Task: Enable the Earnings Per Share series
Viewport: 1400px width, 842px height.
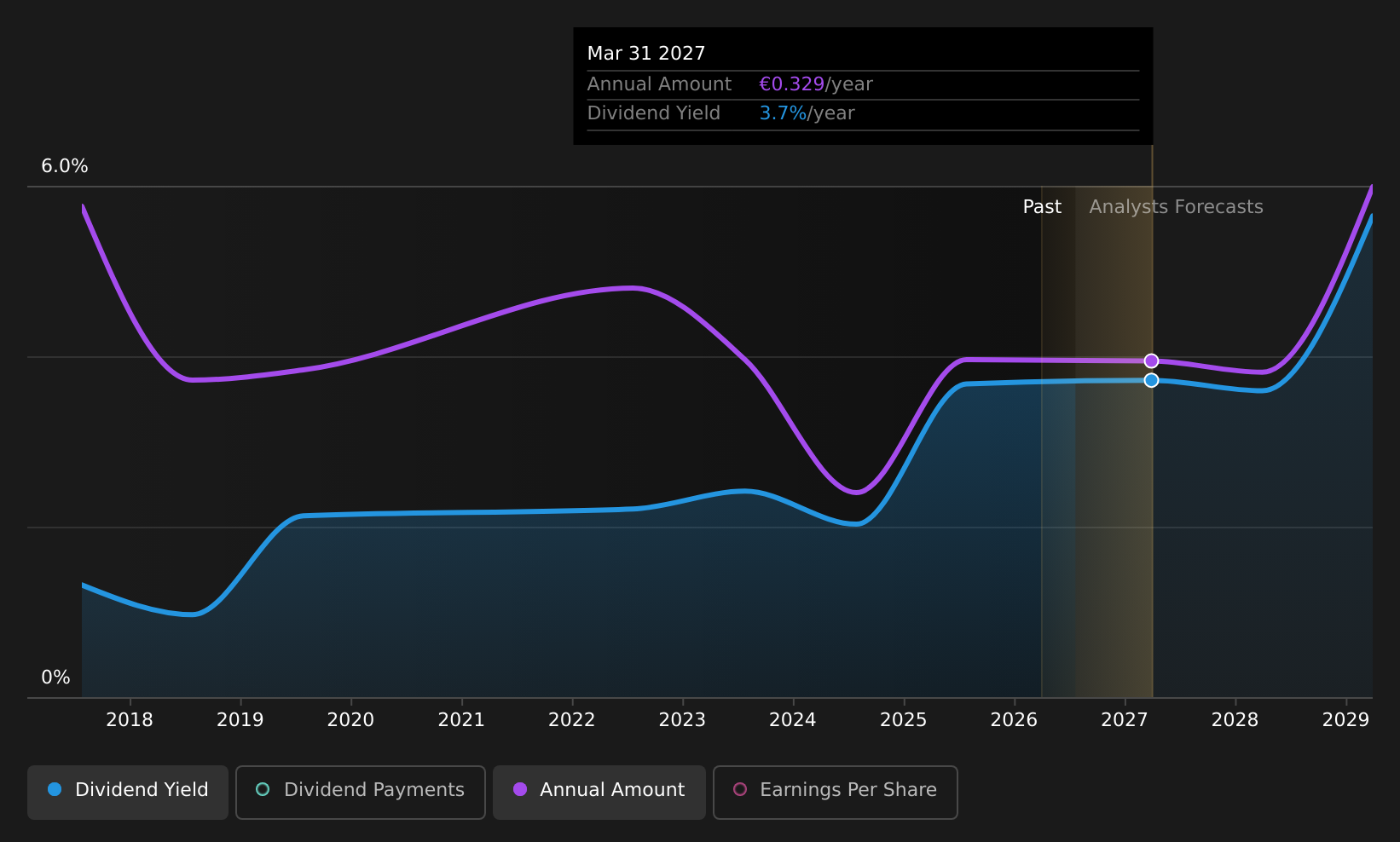Action: 836,792
